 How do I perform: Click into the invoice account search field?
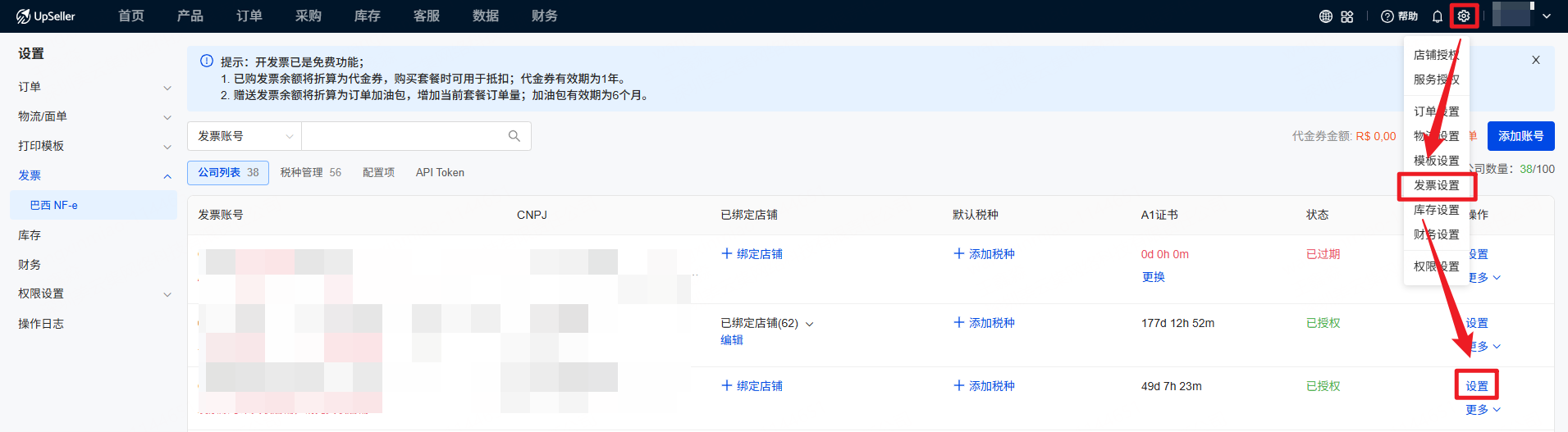402,136
